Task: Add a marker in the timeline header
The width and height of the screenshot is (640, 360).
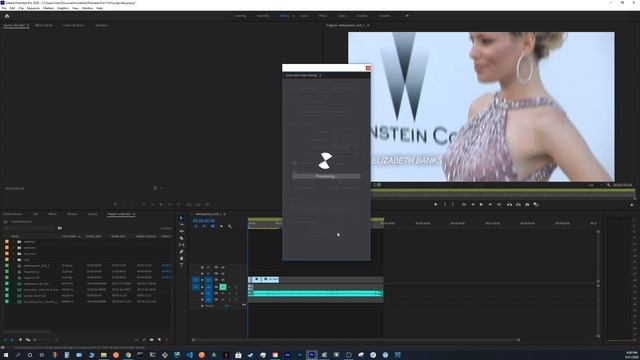Action: tap(221, 227)
